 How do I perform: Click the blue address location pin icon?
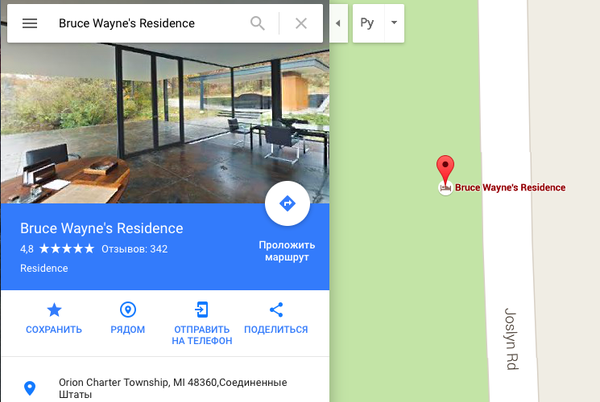pyautogui.click(x=30, y=388)
